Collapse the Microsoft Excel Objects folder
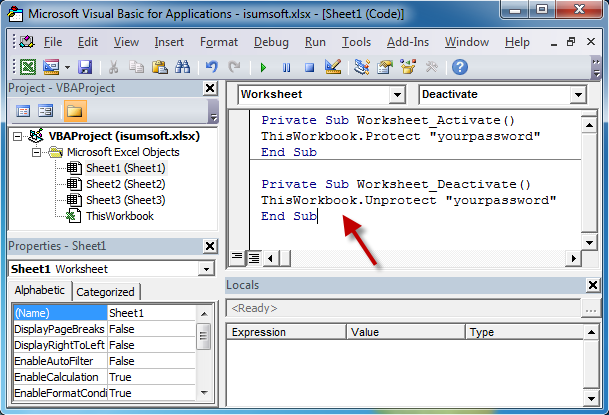Screen dimensions: 609x415 coord(36,152)
